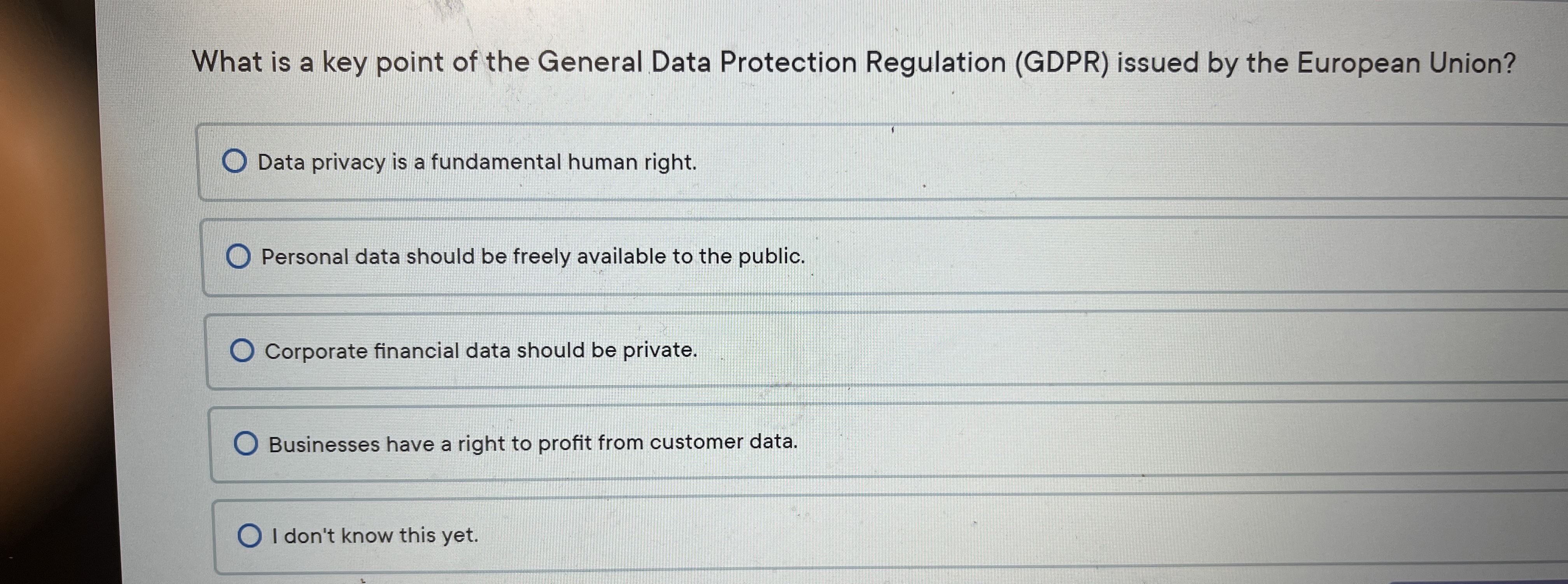Choose the 'Businesses have a right to profit' card
Image resolution: width=1568 pixels, height=584 pixels.
(730, 443)
